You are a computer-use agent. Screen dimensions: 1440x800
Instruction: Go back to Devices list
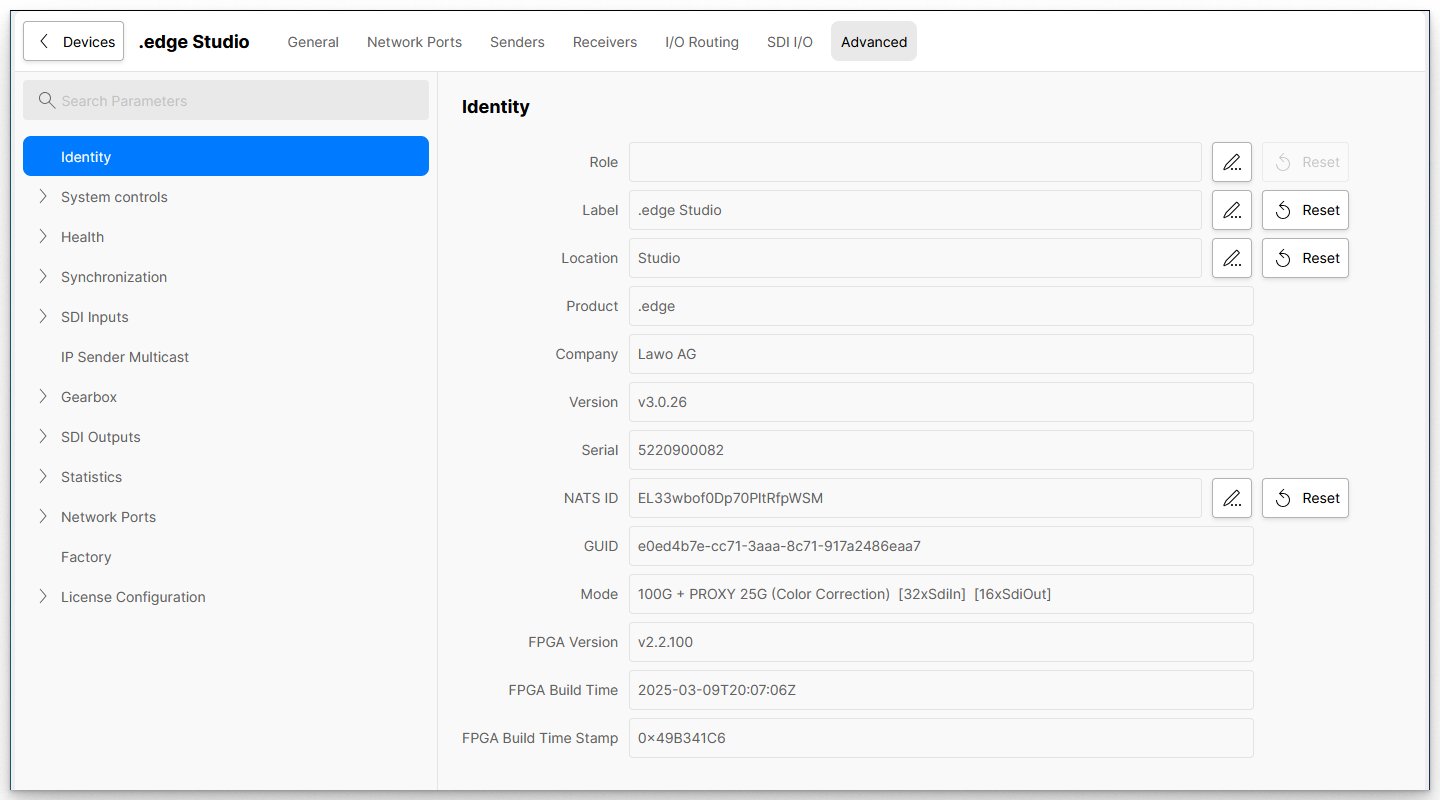tap(74, 42)
